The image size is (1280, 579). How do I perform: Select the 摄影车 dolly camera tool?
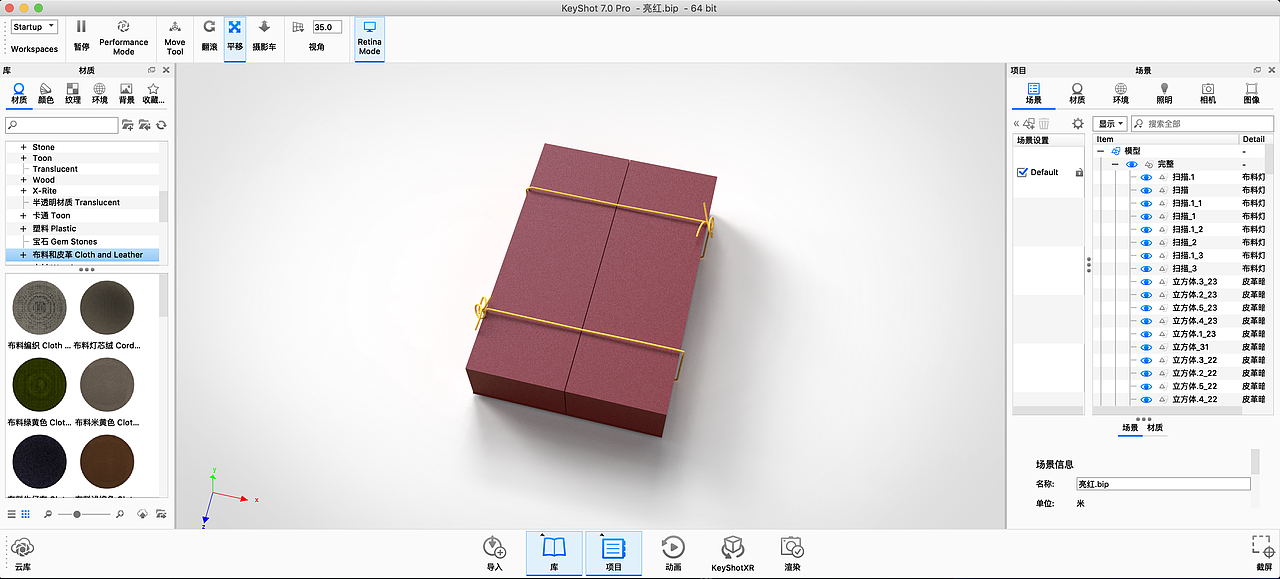click(264, 36)
